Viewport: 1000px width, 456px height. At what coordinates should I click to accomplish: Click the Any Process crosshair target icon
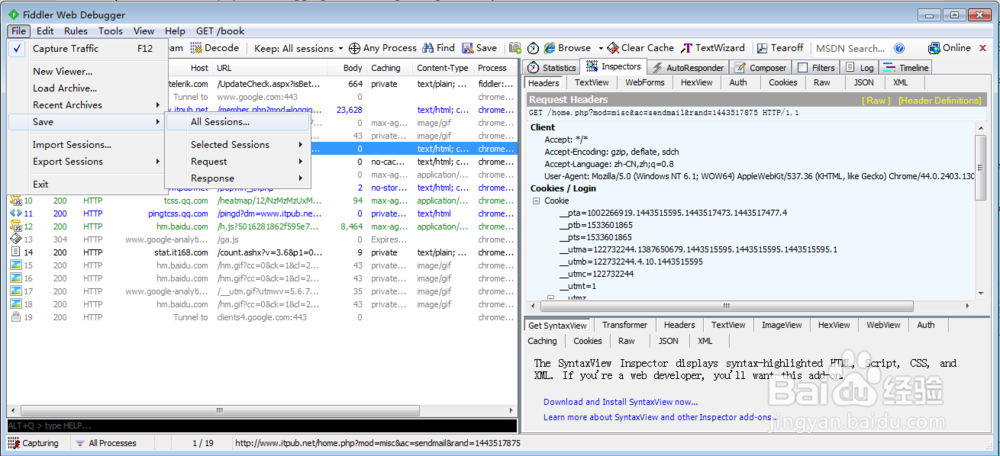pos(355,48)
